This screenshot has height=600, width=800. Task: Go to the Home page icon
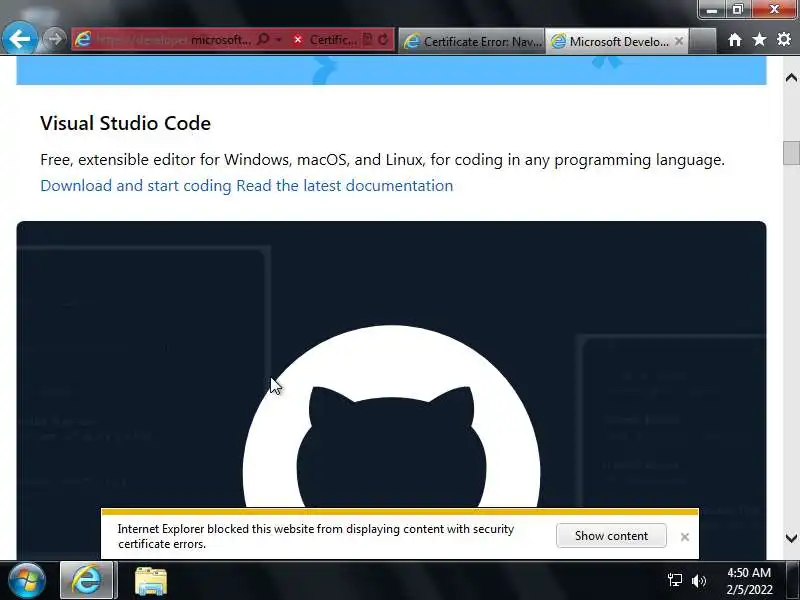(x=735, y=39)
